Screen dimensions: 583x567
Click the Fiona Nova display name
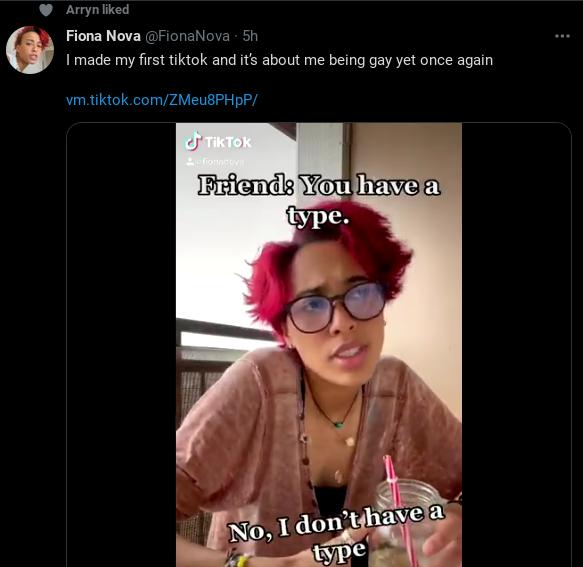[x=103, y=36]
